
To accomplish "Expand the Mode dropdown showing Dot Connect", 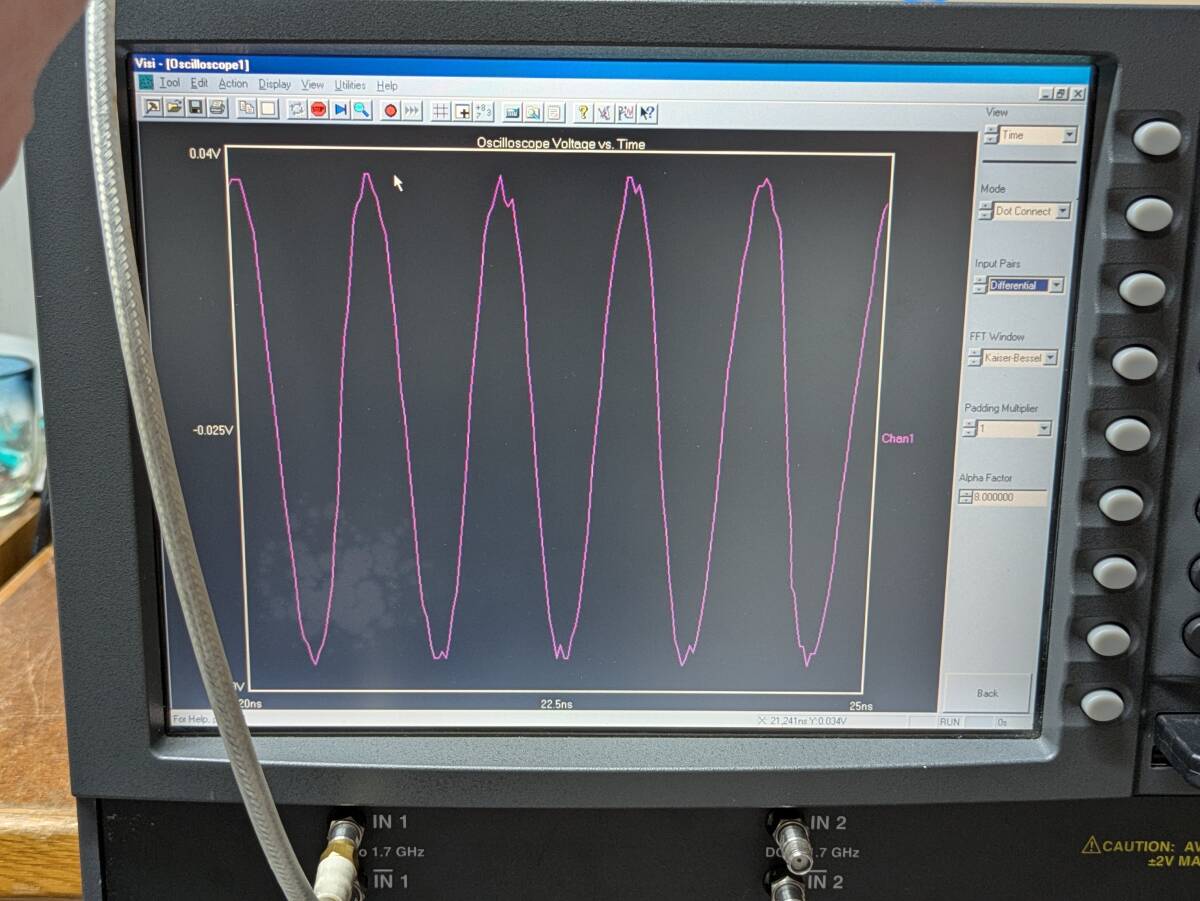I will (x=1062, y=211).
